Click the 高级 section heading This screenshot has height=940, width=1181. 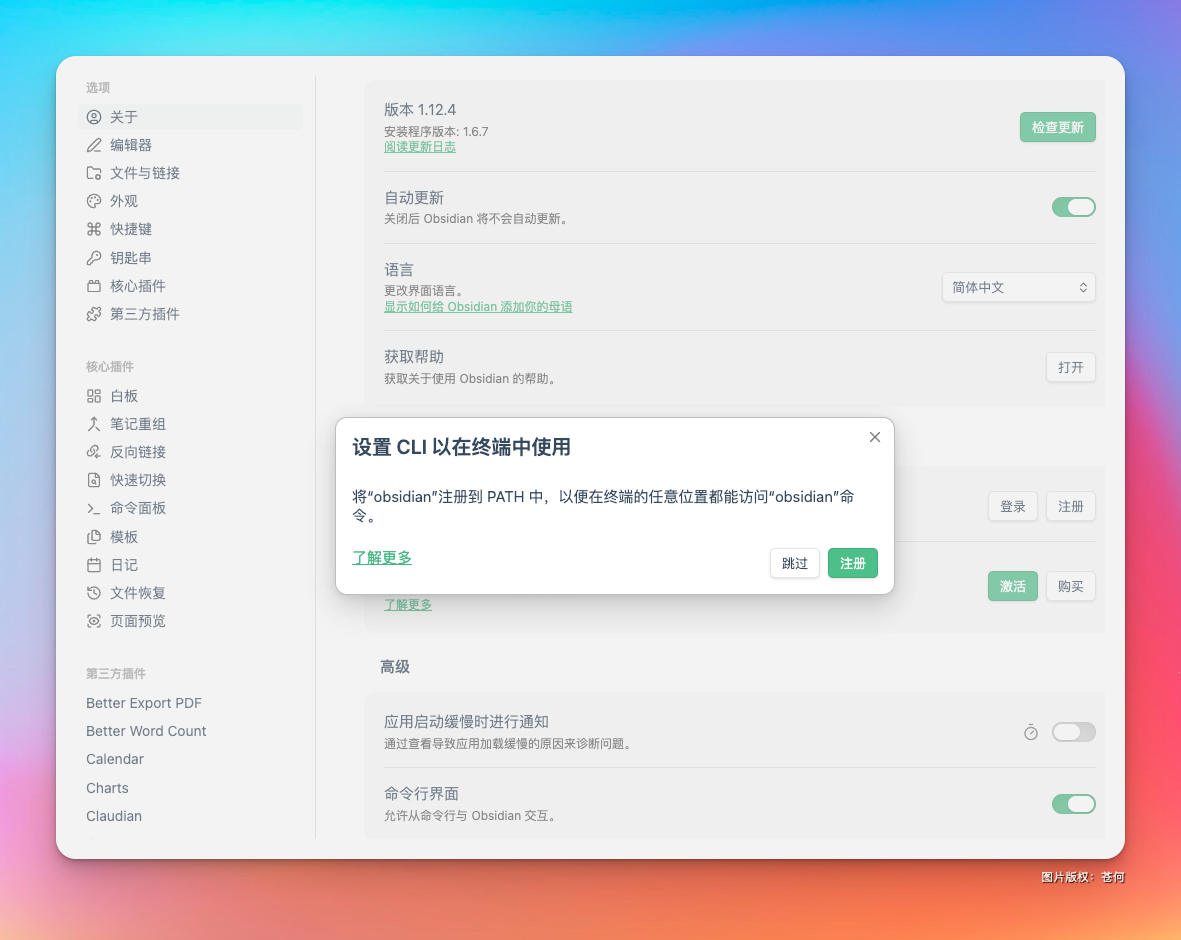tap(395, 667)
